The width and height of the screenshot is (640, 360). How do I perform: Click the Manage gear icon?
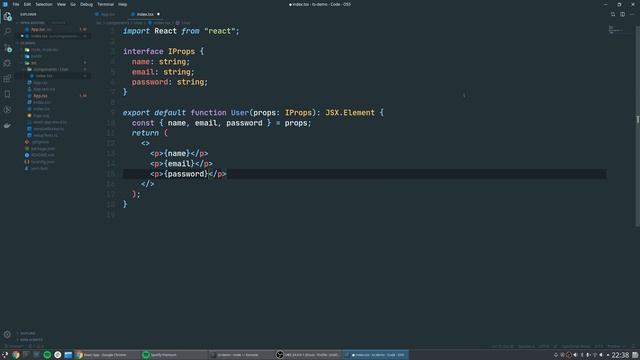(x=7, y=334)
